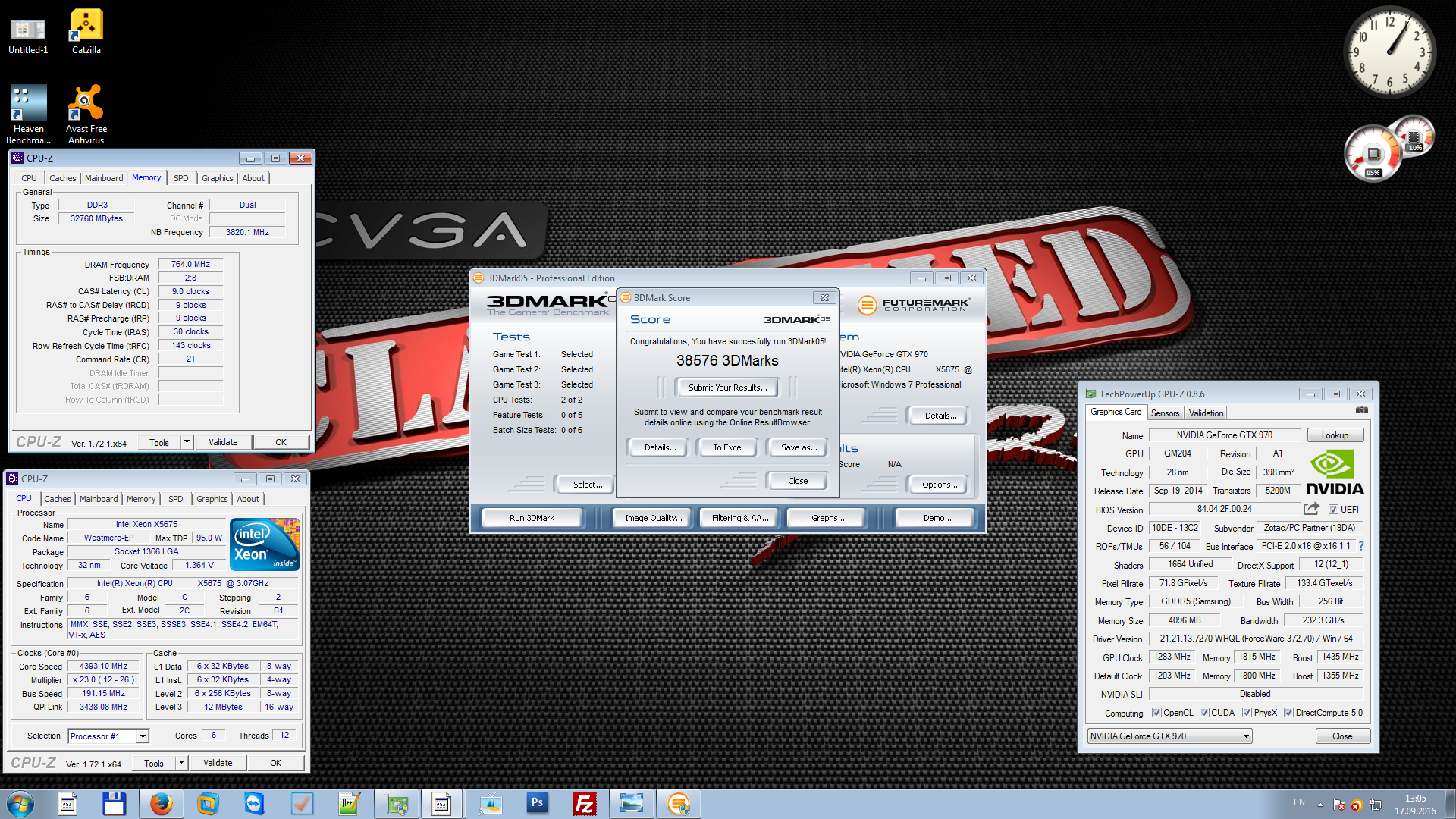Screen dimensions: 1456x819
Task: Switch to Validation tab in GPU-Z
Action: coord(1206,413)
